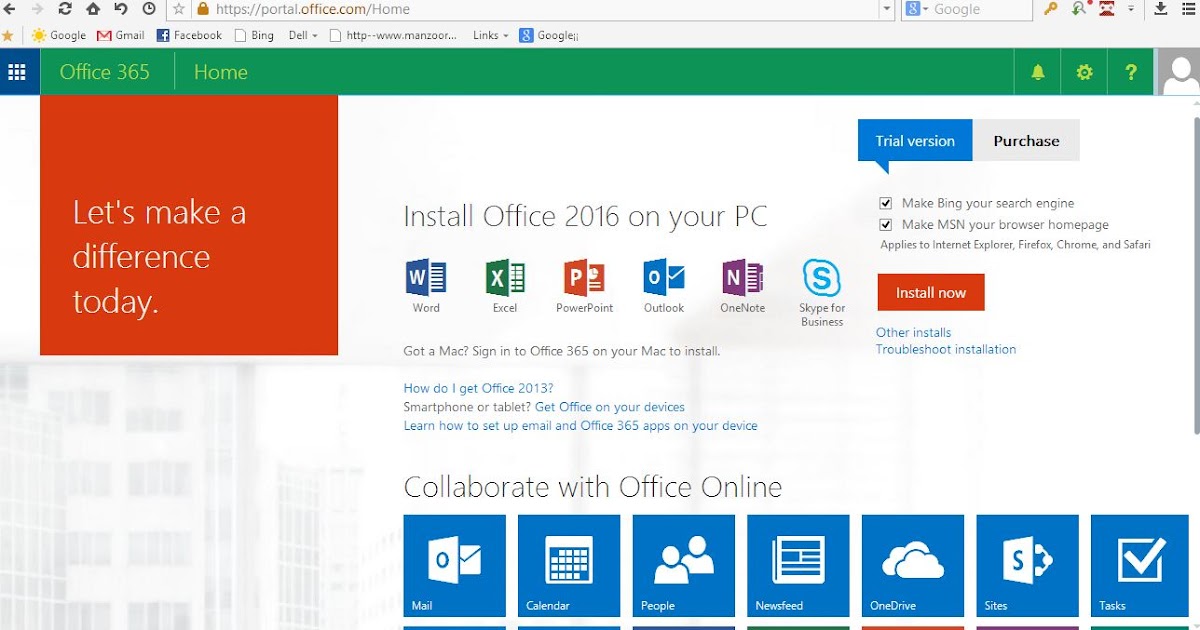This screenshot has width=1200, height=630.
Task: Click the help question mark icon
Action: (1129, 71)
